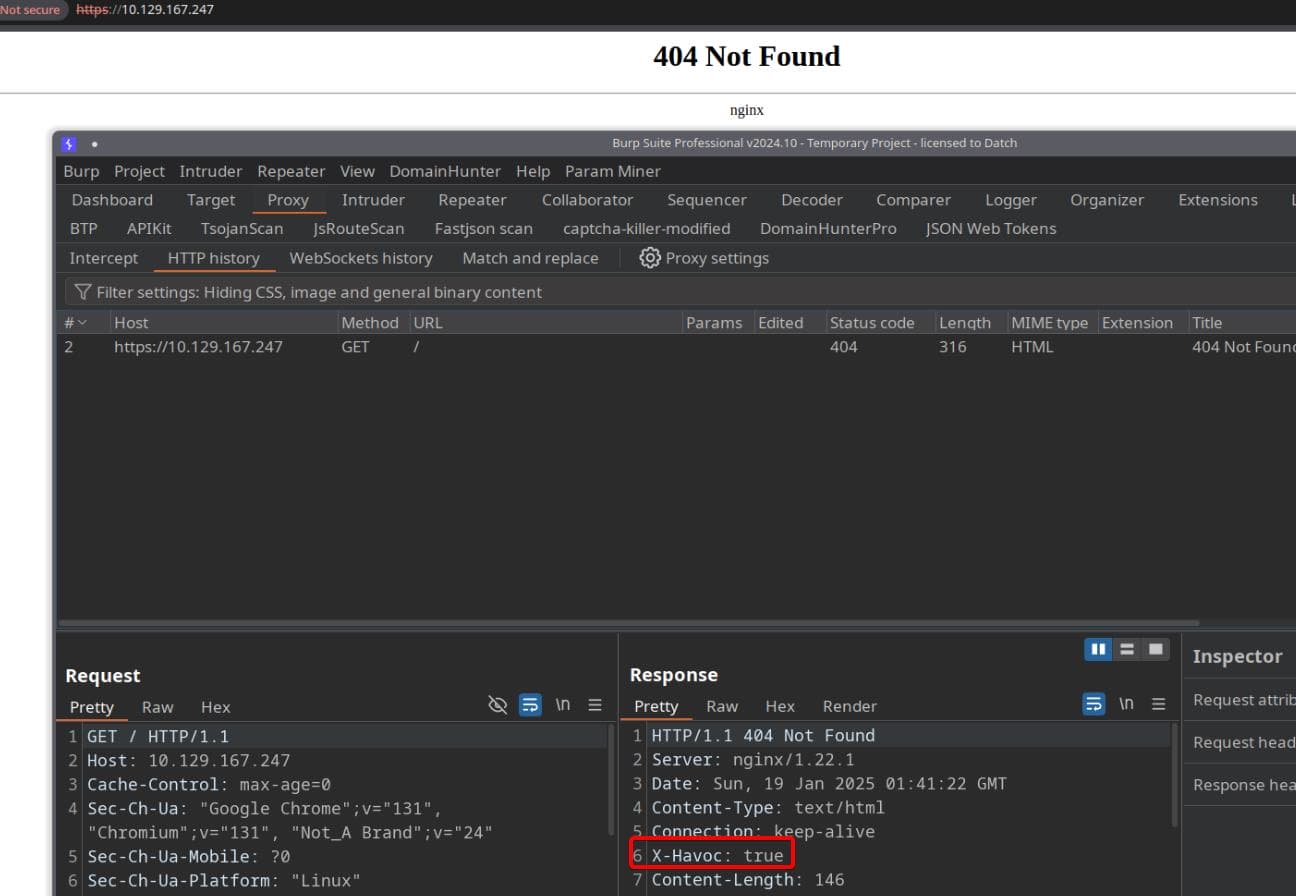Screen dimensions: 1296x896
Task: Sort history by the # column
Action: click(75, 323)
